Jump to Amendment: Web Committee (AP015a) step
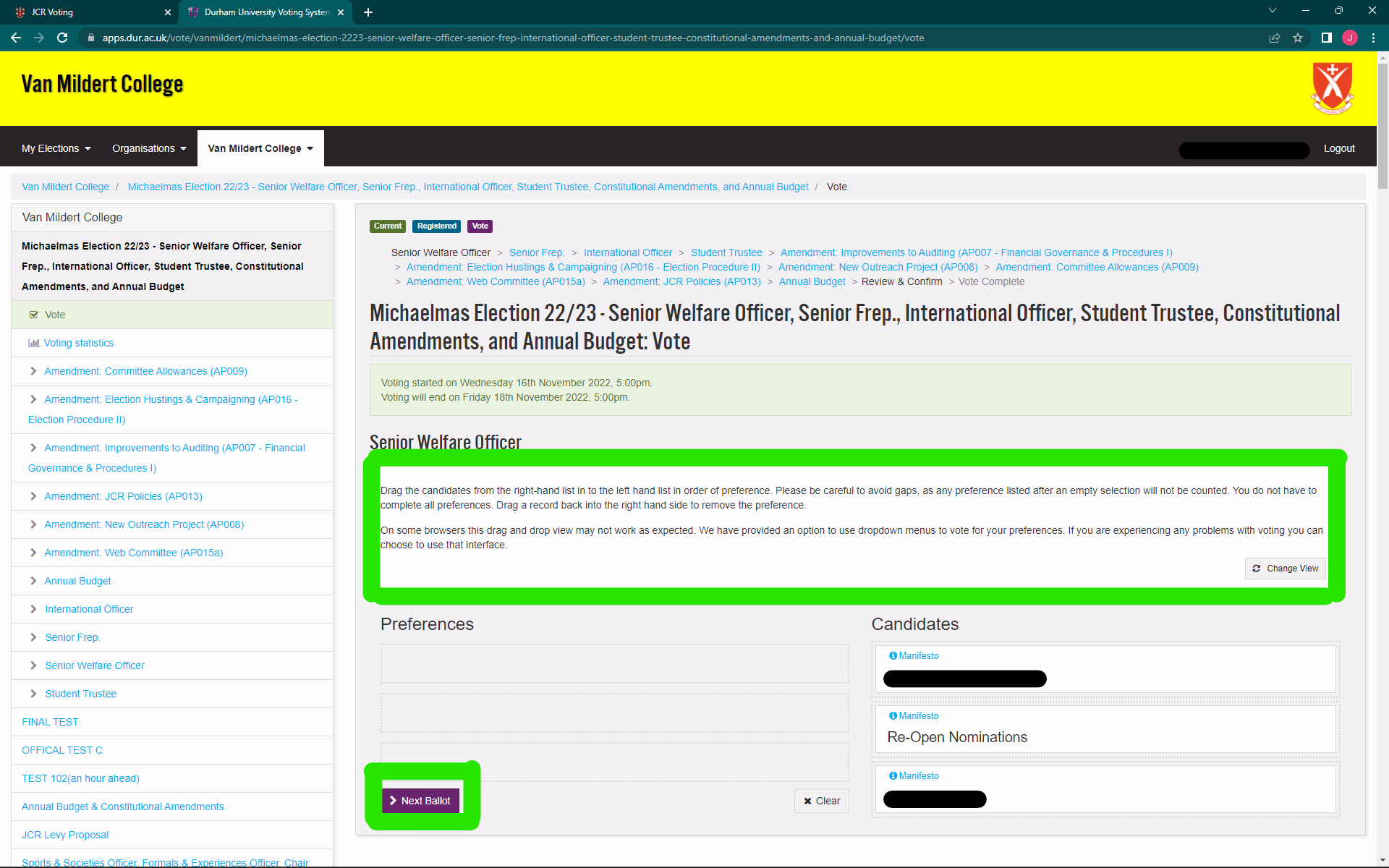The image size is (1389, 868). 496,281
